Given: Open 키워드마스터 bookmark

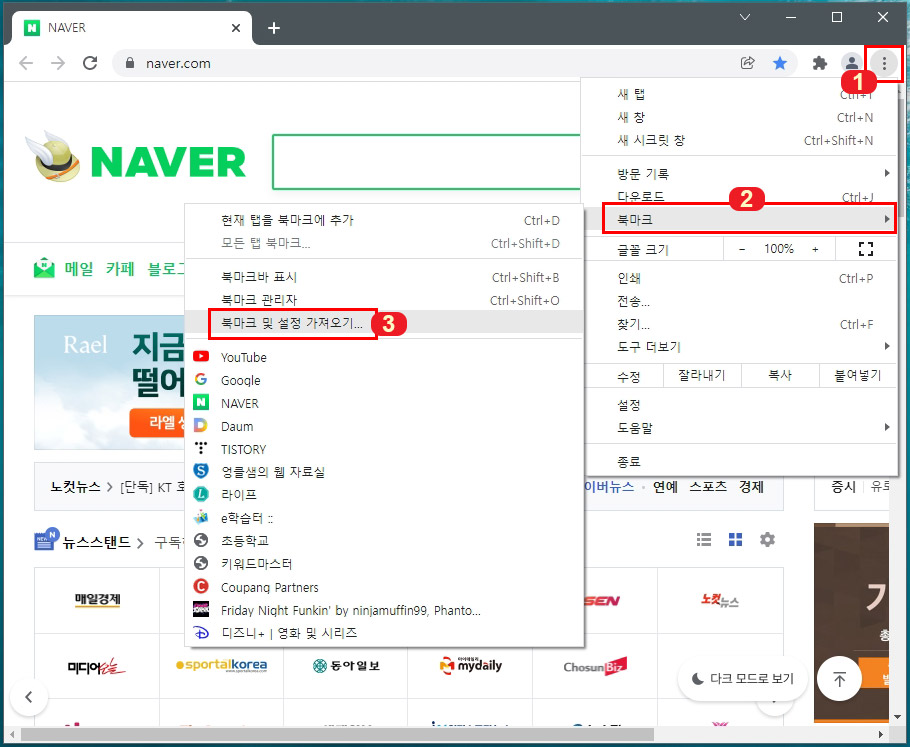Looking at the screenshot, I should point(383,564).
